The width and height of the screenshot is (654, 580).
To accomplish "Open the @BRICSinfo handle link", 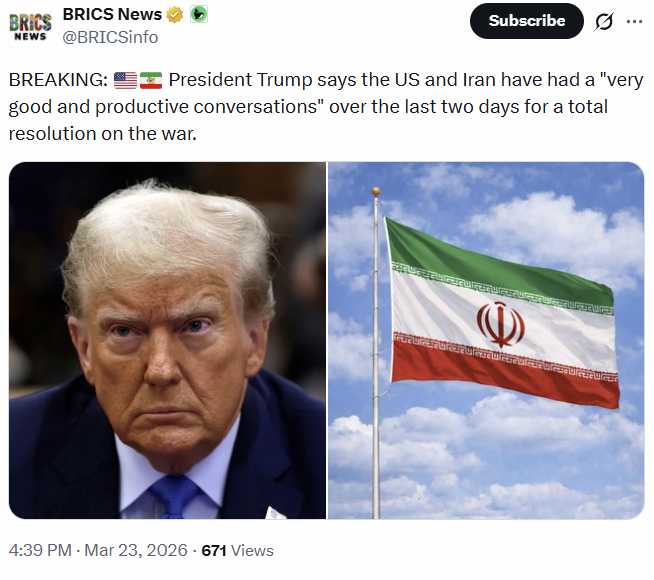I will pyautogui.click(x=110, y=37).
